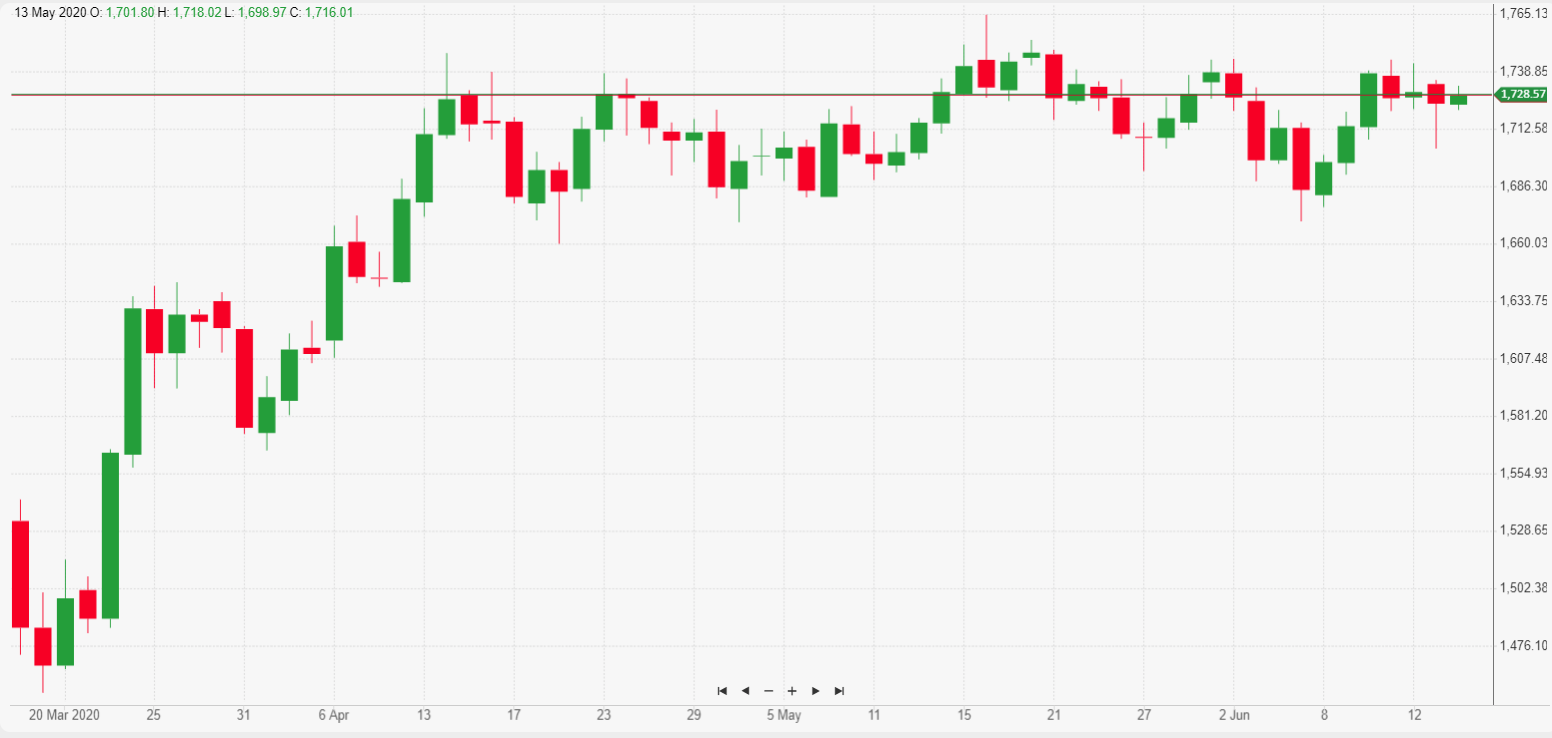Jump to first chart bar
Screen dimensions: 1552x738
[x=722, y=691]
